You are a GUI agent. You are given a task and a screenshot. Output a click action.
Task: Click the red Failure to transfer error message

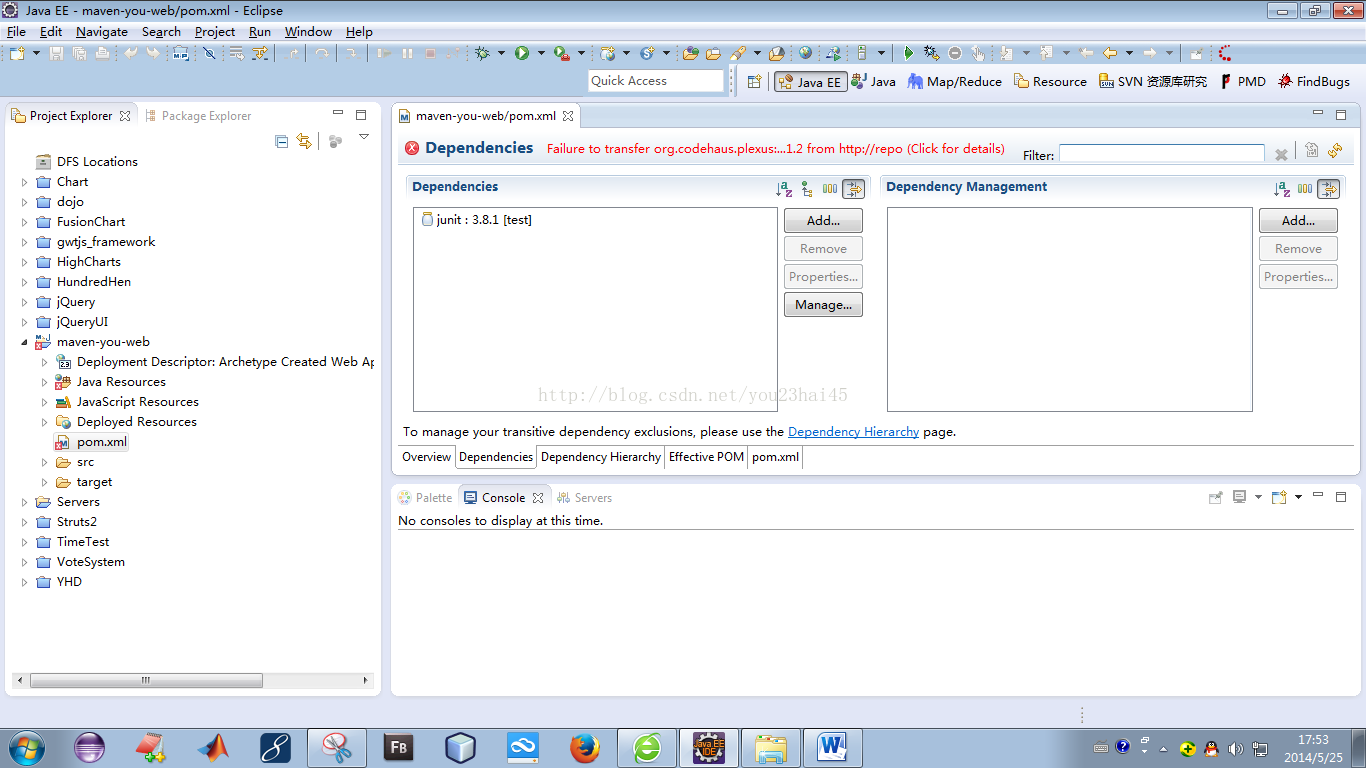tap(775, 149)
